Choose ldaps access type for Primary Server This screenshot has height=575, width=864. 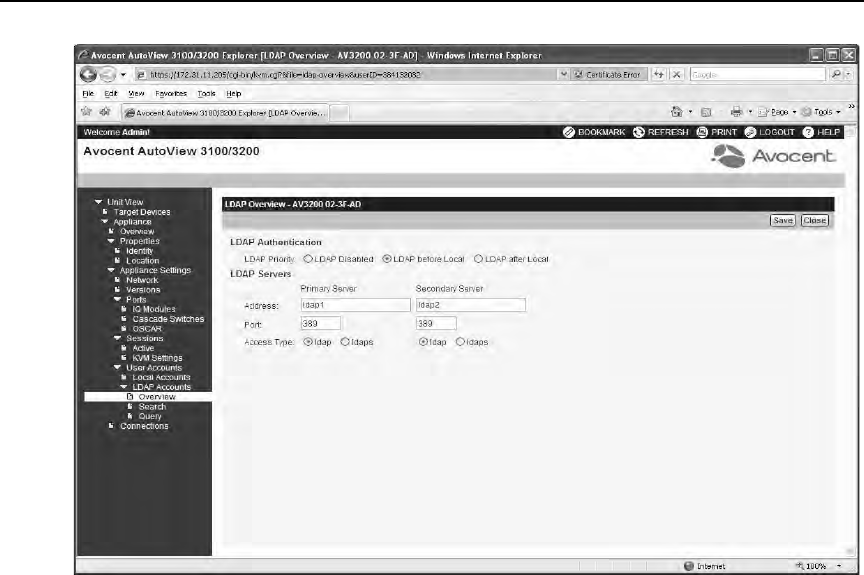point(345,341)
